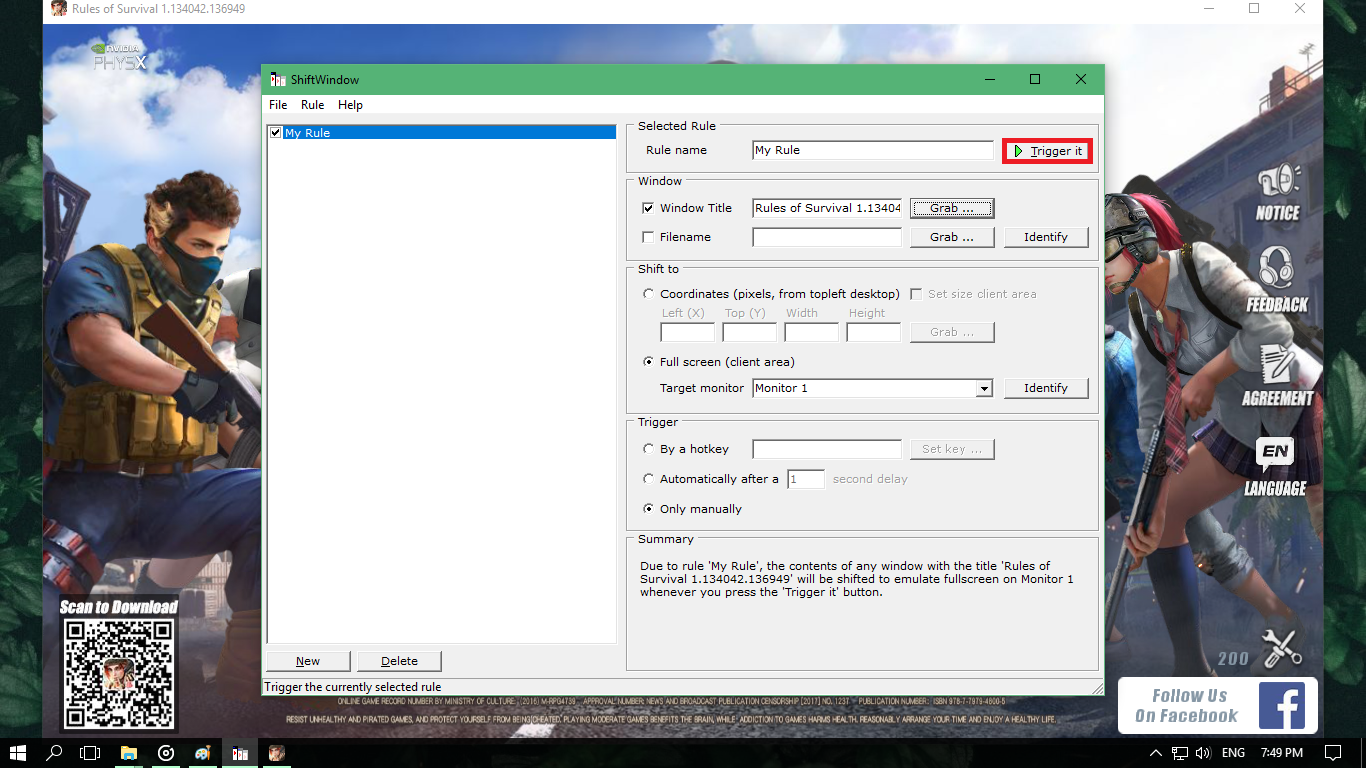
Task: Click the repair tools icon in the game
Action: click(1281, 648)
